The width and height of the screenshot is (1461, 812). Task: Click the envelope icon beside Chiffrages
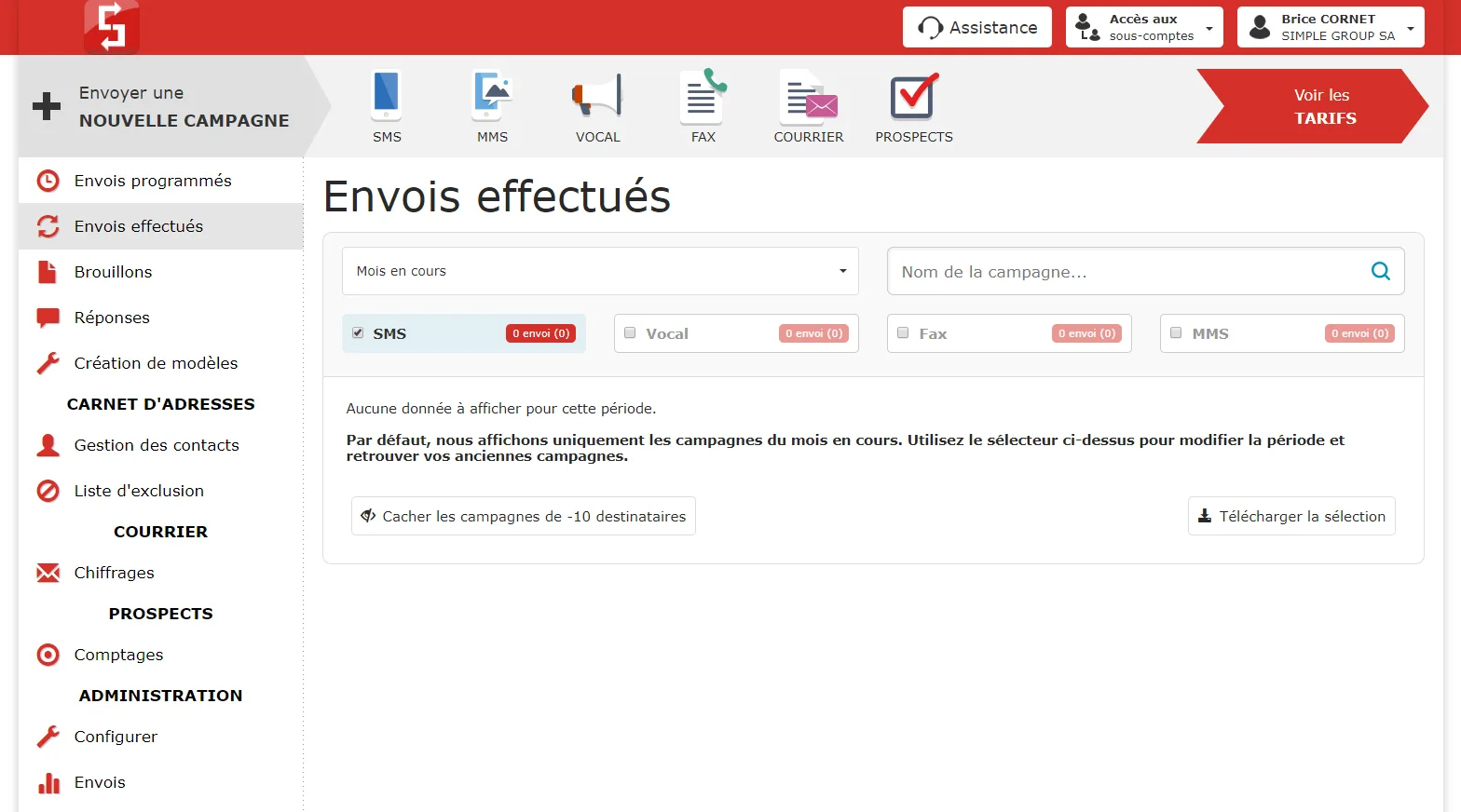click(x=48, y=573)
